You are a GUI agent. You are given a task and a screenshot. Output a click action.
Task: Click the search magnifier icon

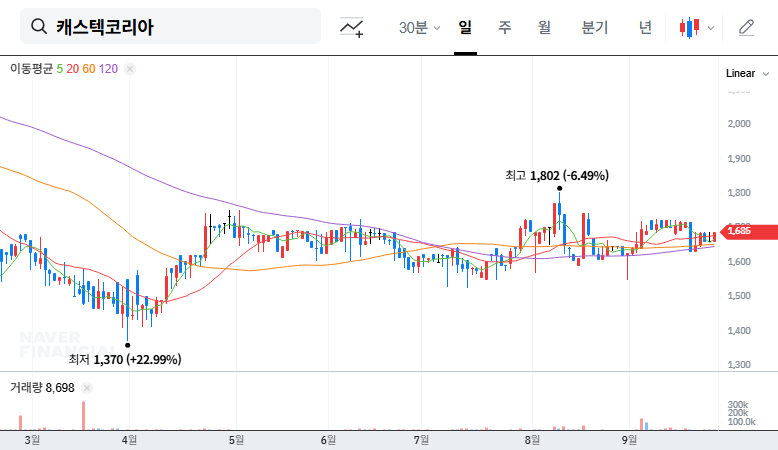click(39, 26)
